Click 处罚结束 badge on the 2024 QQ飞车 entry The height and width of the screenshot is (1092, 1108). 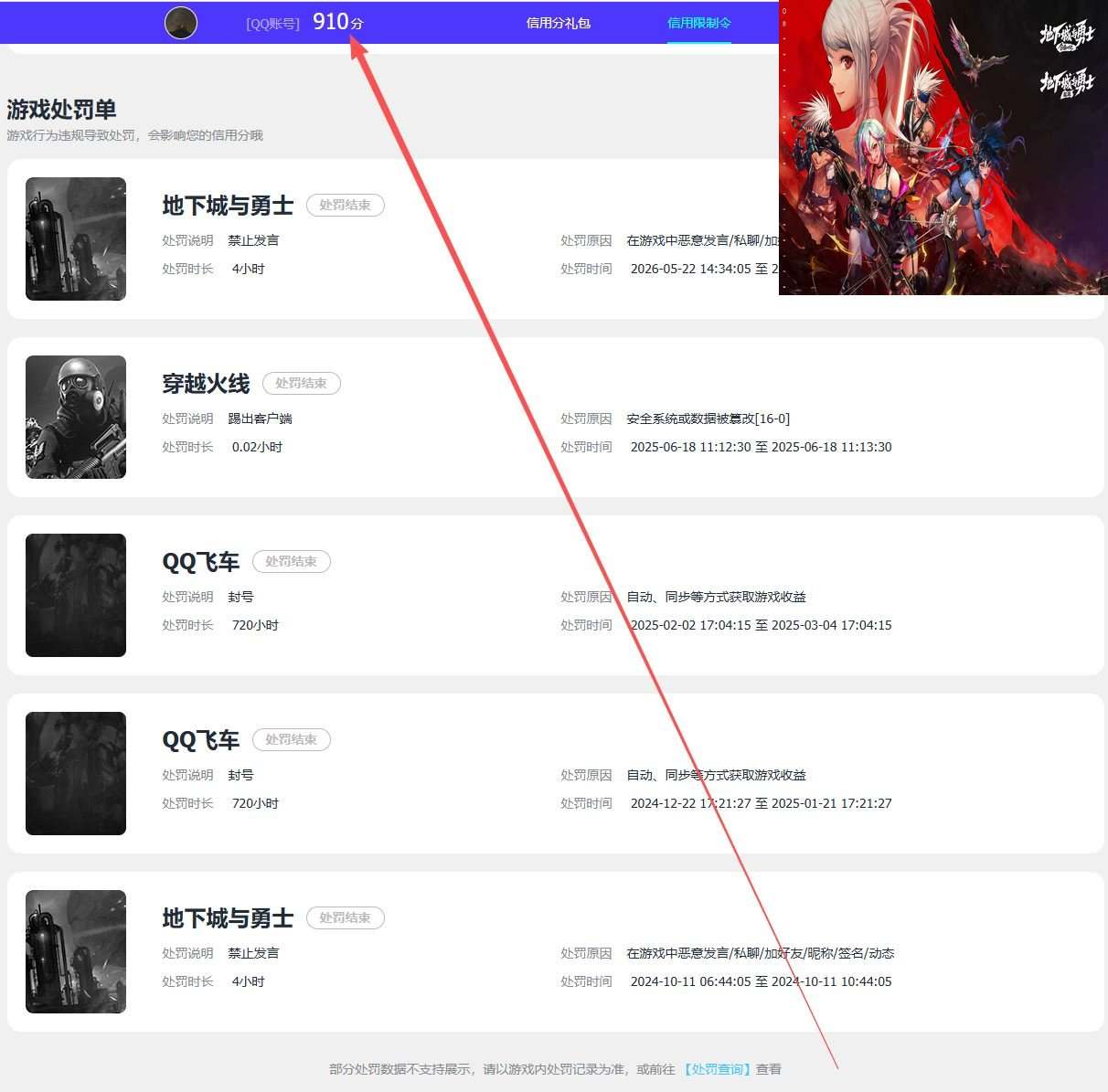pos(292,739)
